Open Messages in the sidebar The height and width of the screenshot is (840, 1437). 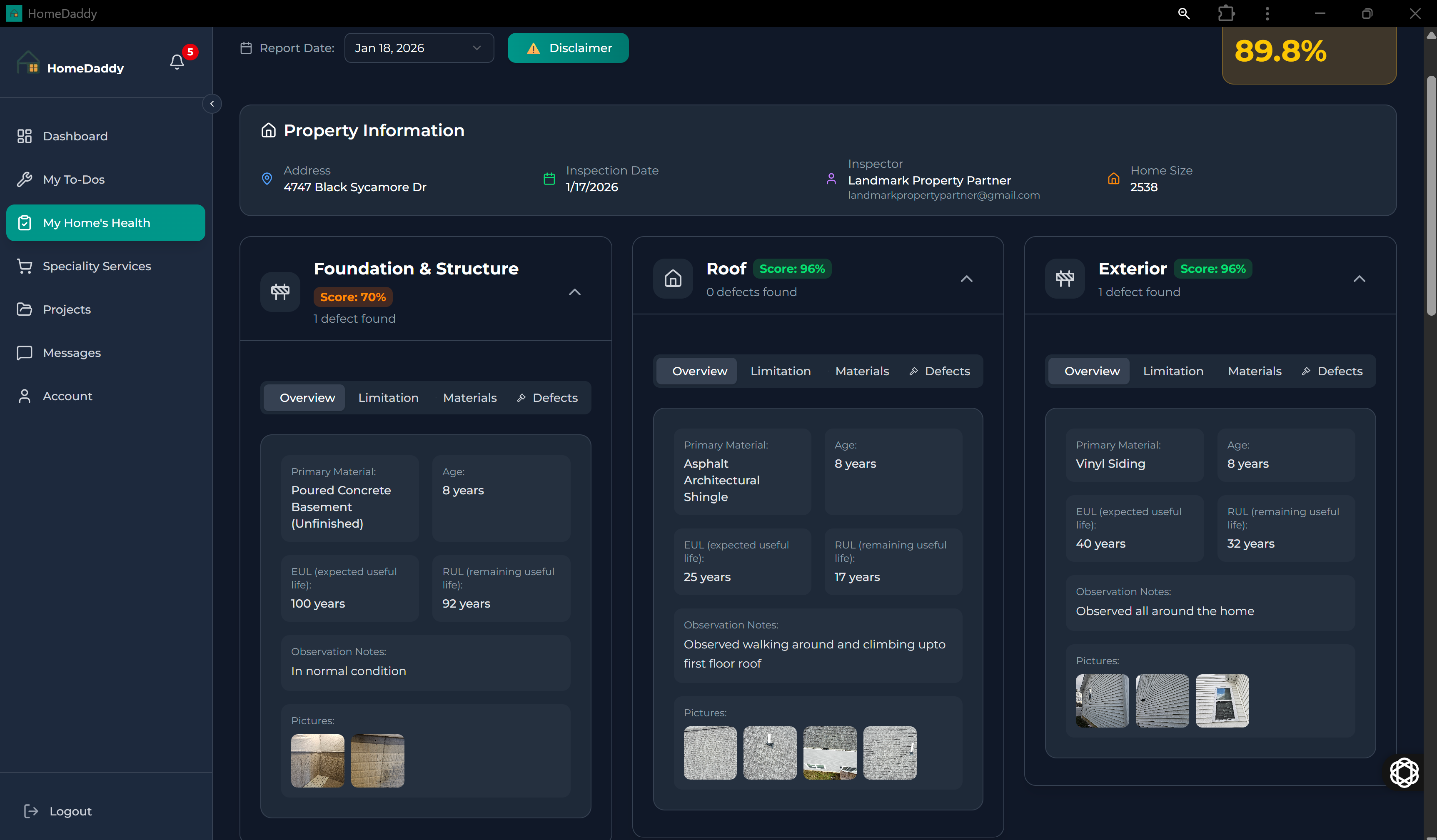click(106, 352)
